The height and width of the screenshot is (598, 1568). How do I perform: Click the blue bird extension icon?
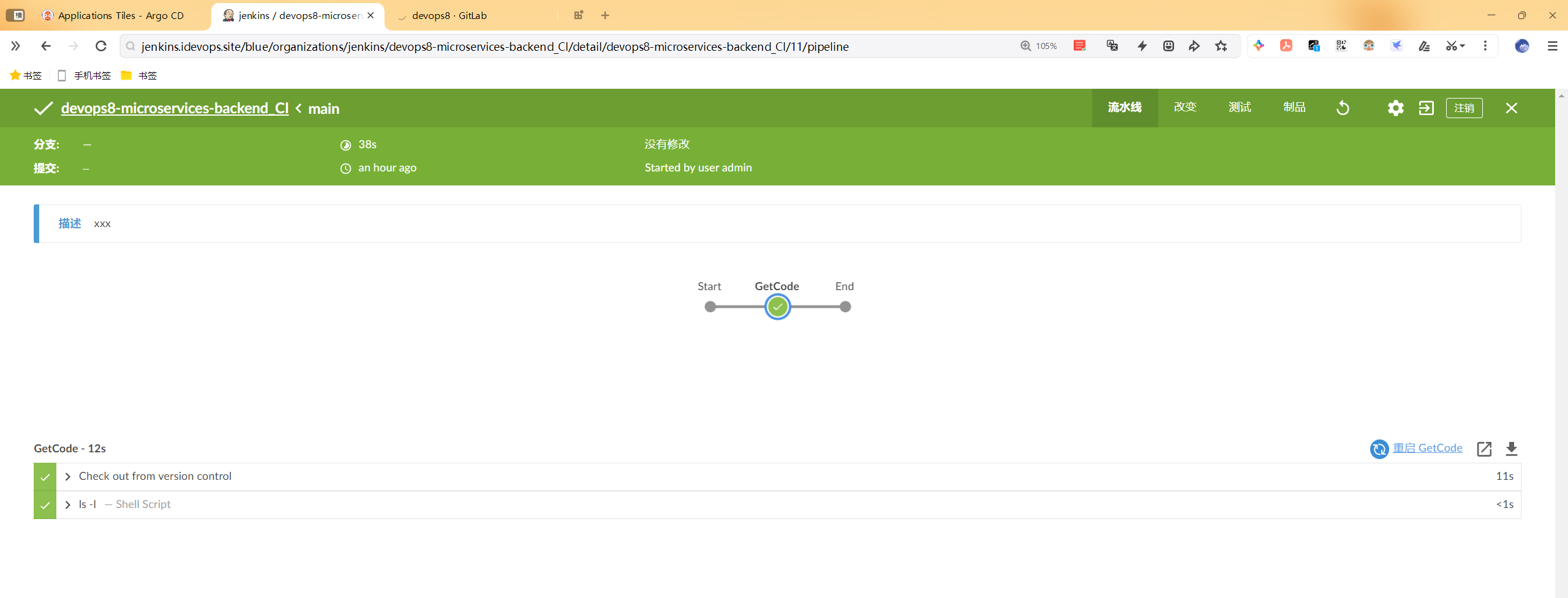point(1396,46)
